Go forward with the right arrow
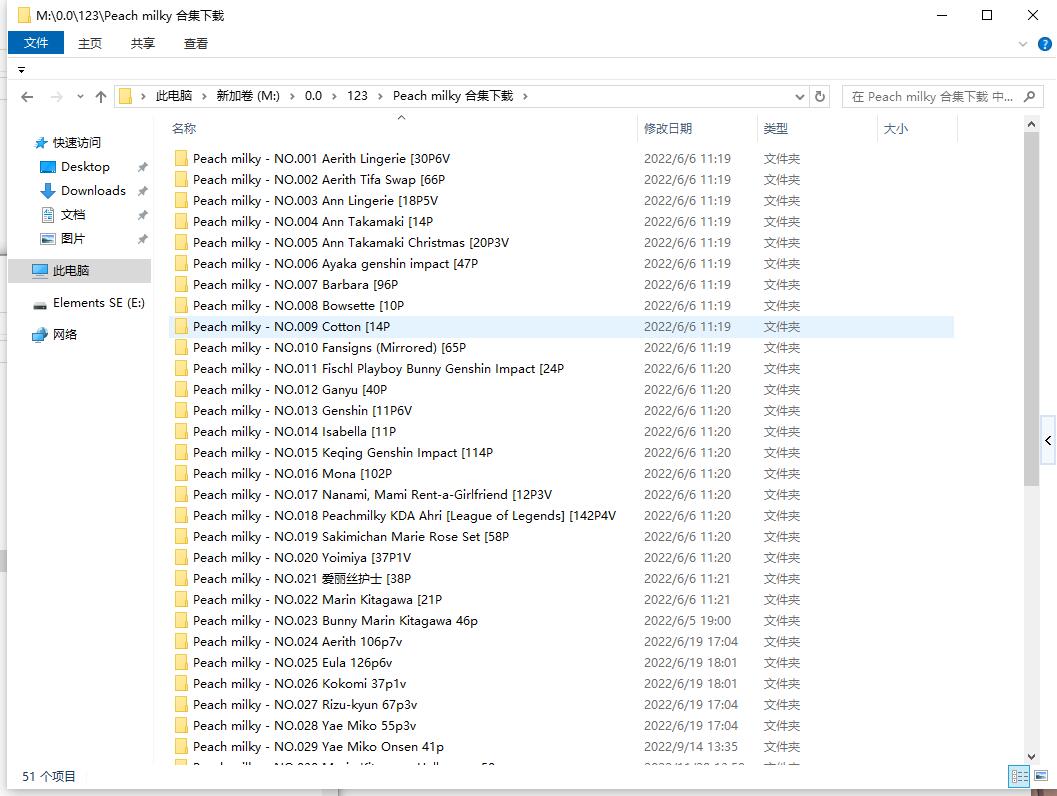The height and width of the screenshot is (796, 1057). coord(57,97)
